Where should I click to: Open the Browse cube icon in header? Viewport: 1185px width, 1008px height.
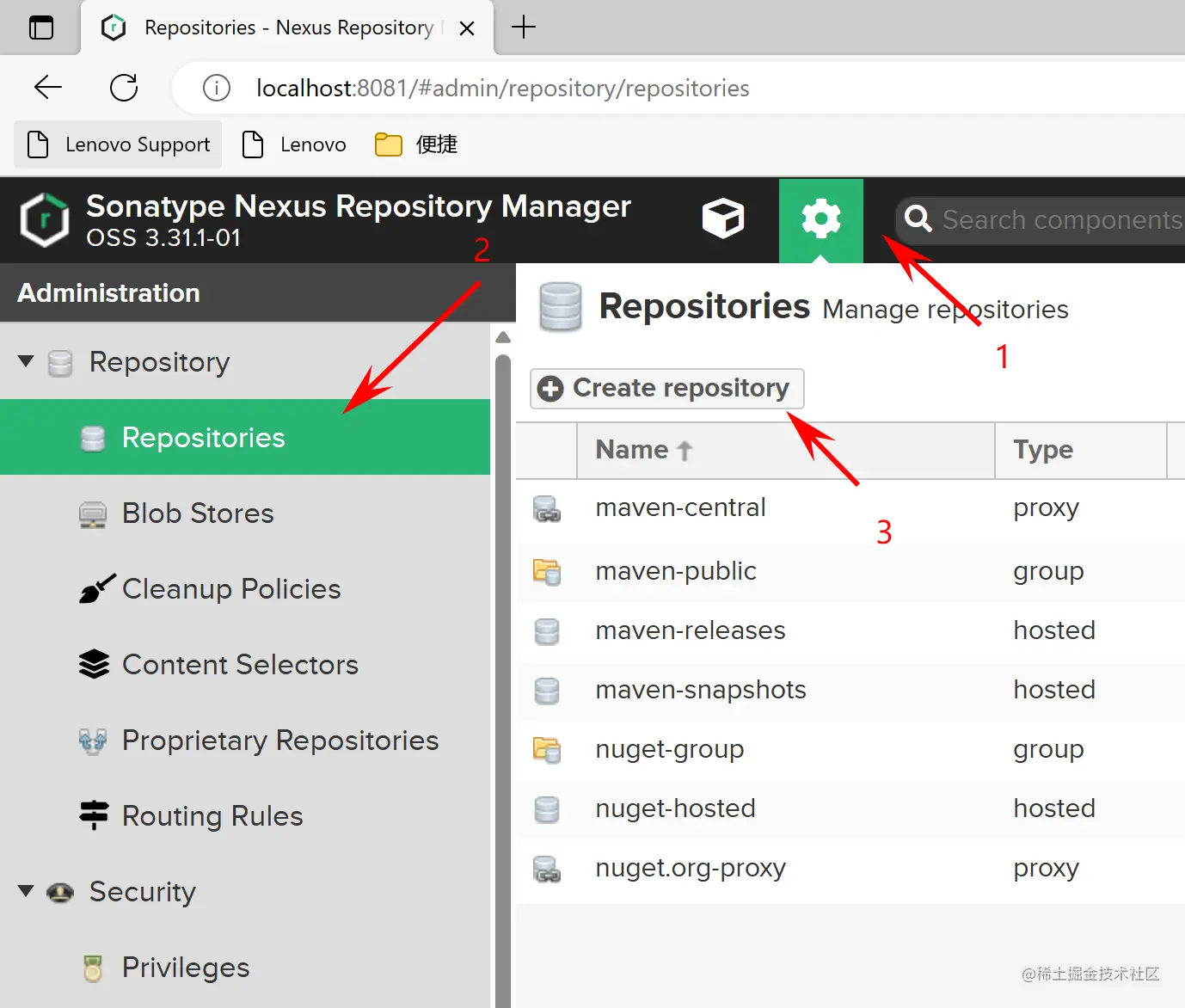click(x=722, y=219)
